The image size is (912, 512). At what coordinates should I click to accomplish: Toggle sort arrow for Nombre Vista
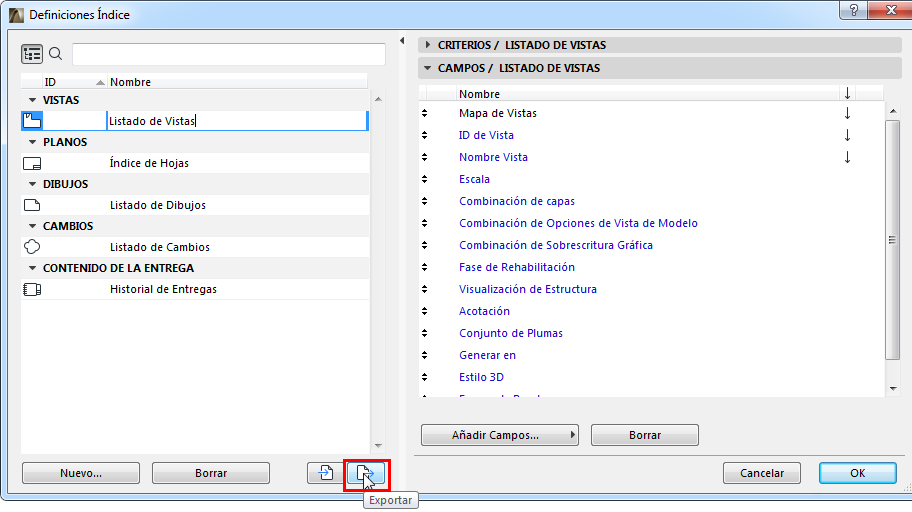(x=847, y=157)
